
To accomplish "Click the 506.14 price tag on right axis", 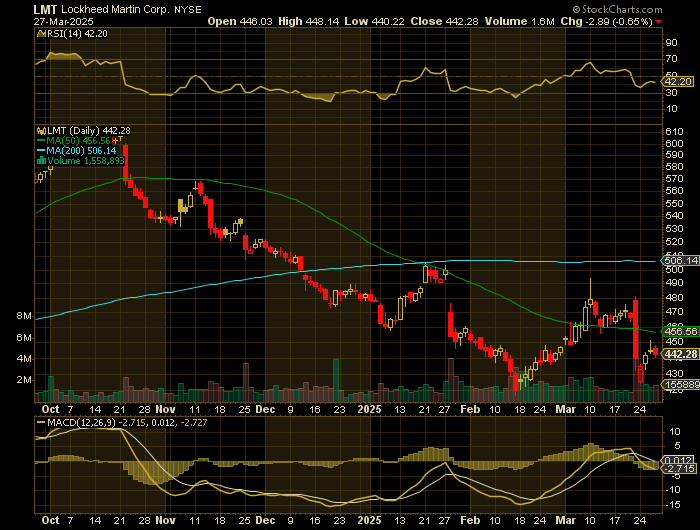I will pyautogui.click(x=681, y=260).
